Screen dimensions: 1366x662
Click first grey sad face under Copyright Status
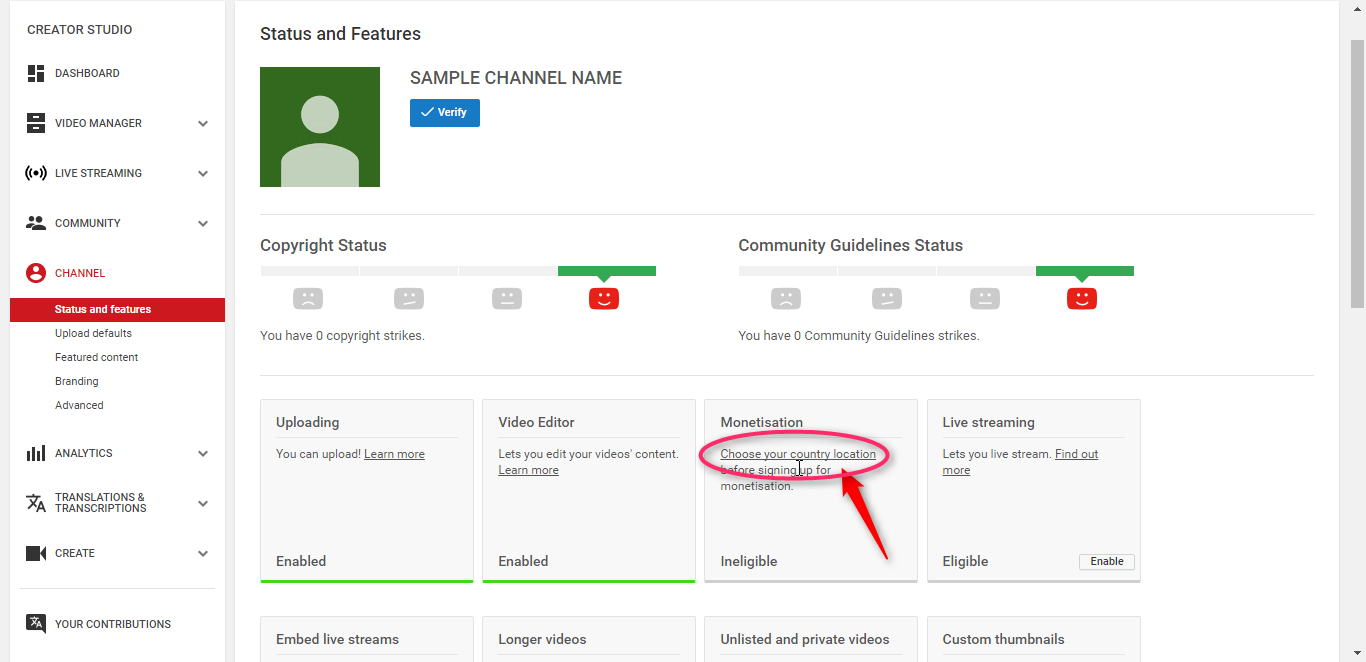click(x=308, y=298)
